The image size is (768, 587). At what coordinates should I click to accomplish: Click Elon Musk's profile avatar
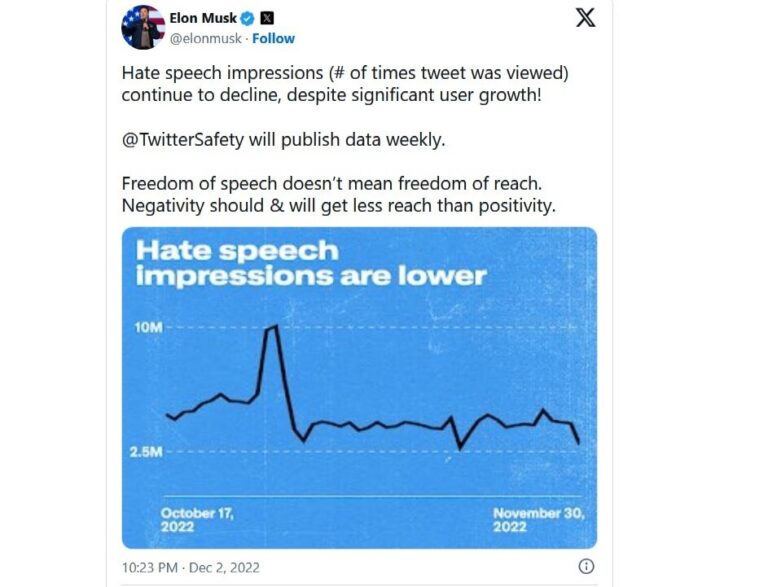tap(143, 27)
